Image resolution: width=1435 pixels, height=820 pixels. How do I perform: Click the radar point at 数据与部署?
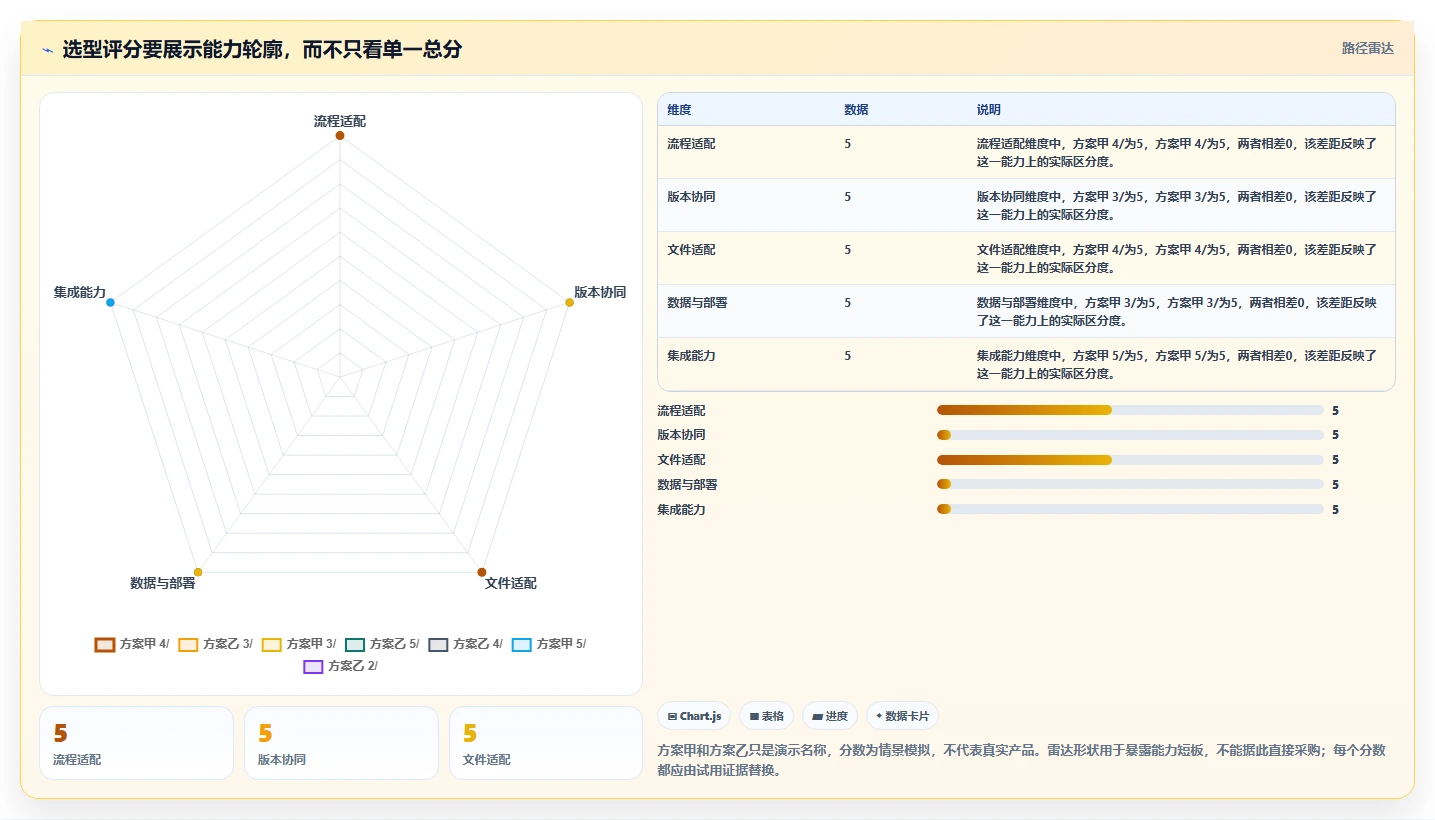pyautogui.click(x=198, y=572)
